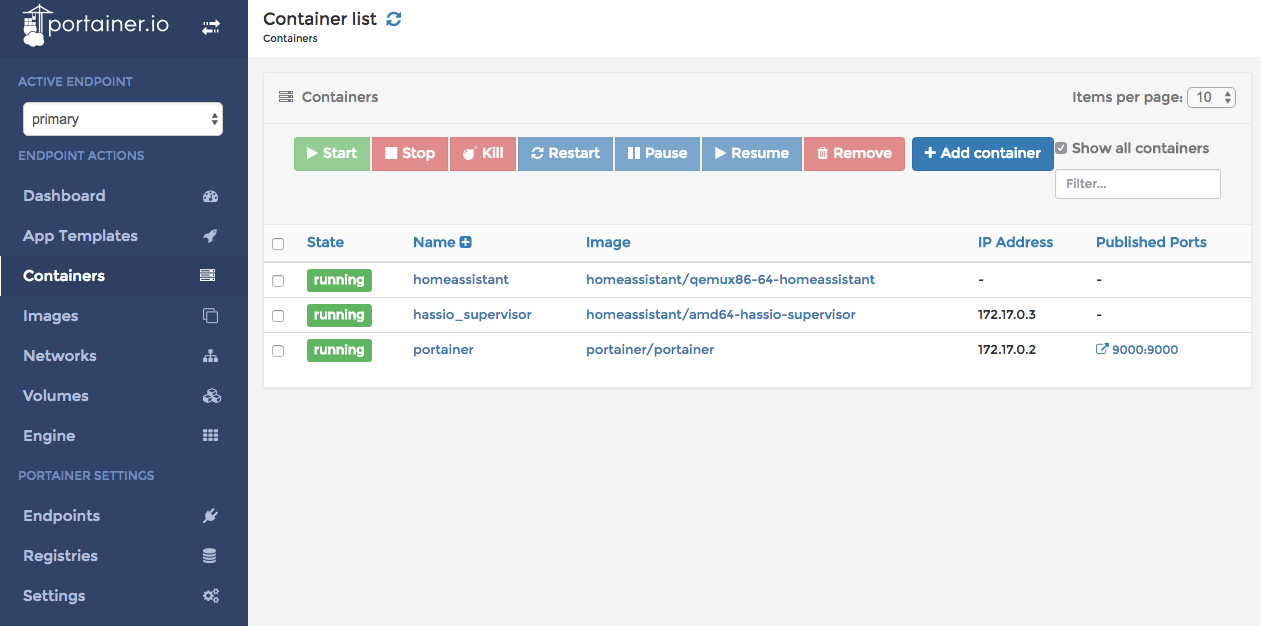Click the IP address 172.17.0.2
This screenshot has height=626, width=1261.
[1007, 350]
